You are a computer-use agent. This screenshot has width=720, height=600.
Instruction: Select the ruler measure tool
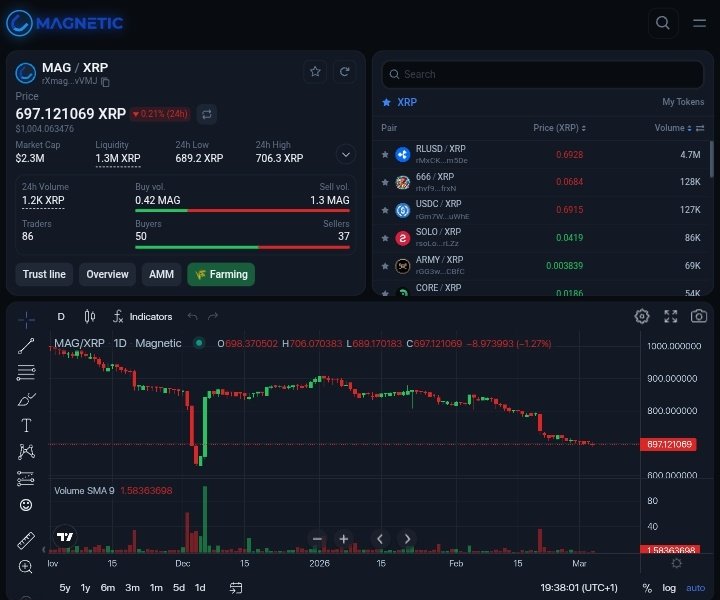tap(26, 540)
